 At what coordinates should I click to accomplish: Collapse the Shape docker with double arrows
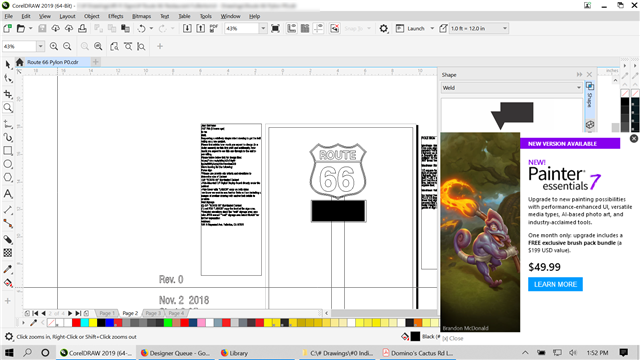coord(579,75)
